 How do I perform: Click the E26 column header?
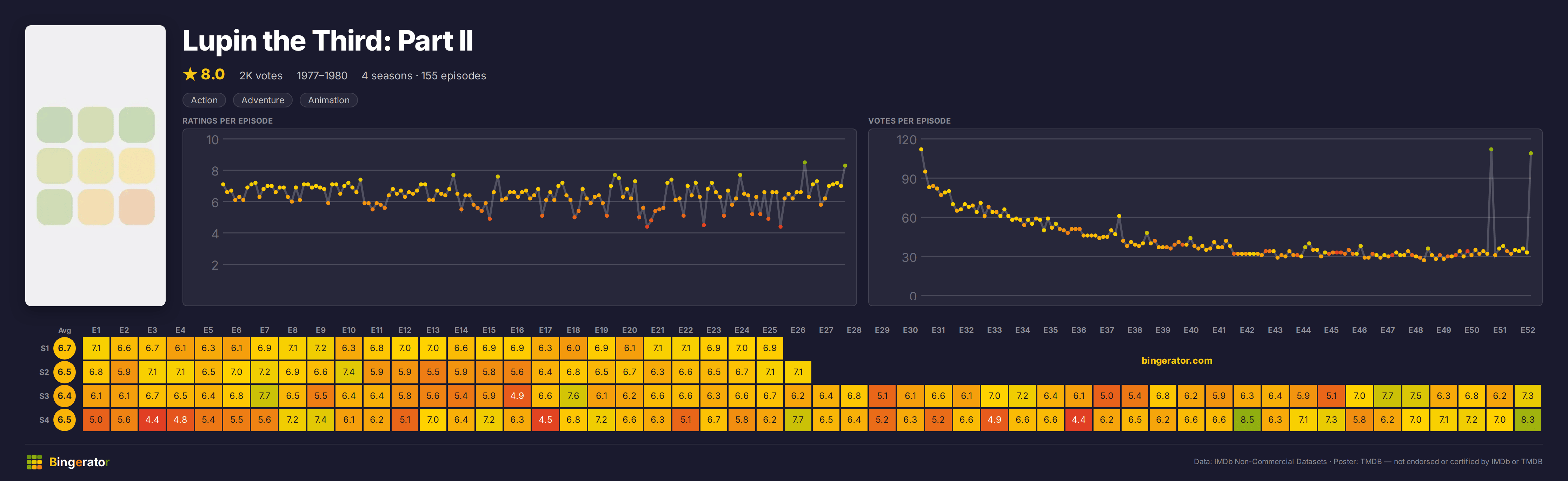[x=797, y=330]
